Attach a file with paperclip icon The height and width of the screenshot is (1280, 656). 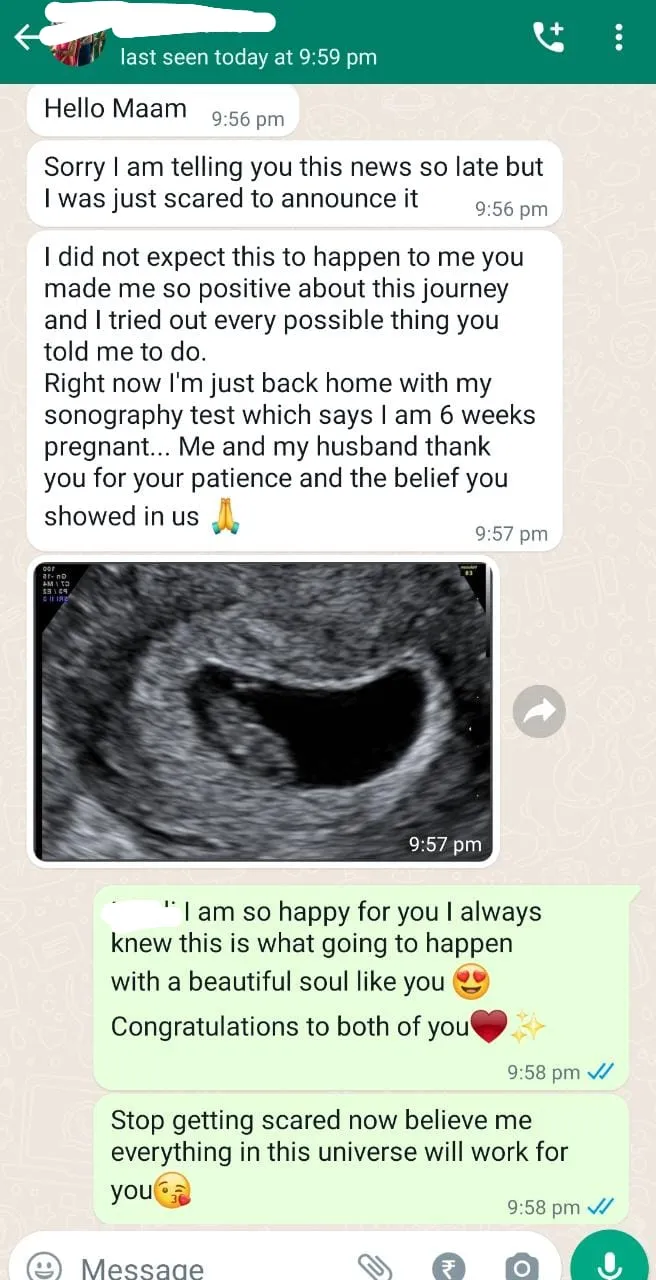pos(375,1267)
